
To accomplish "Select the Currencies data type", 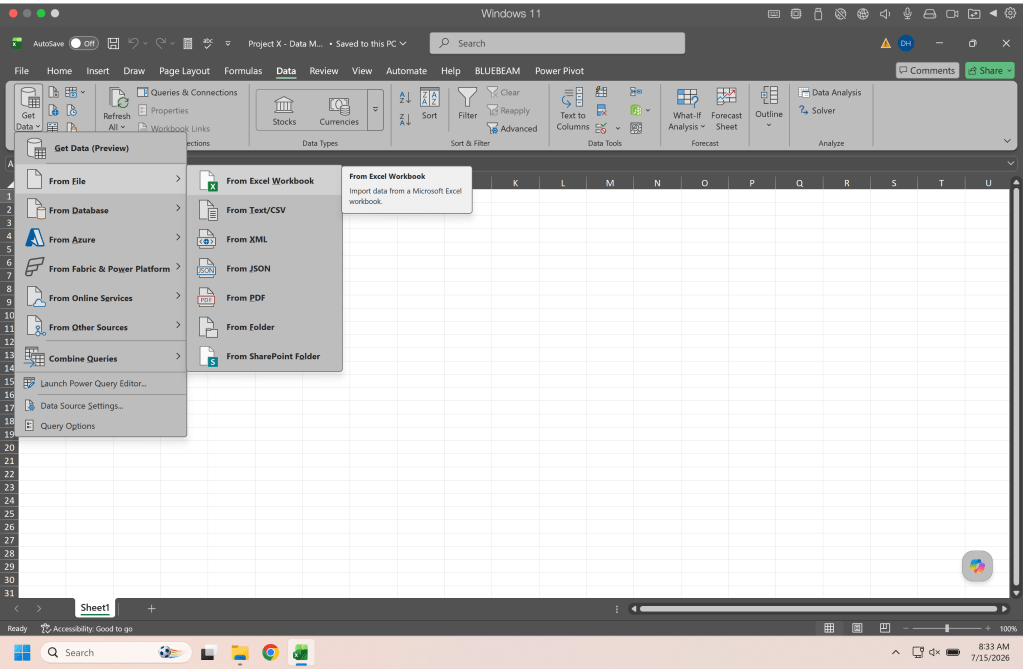I will 339,111.
